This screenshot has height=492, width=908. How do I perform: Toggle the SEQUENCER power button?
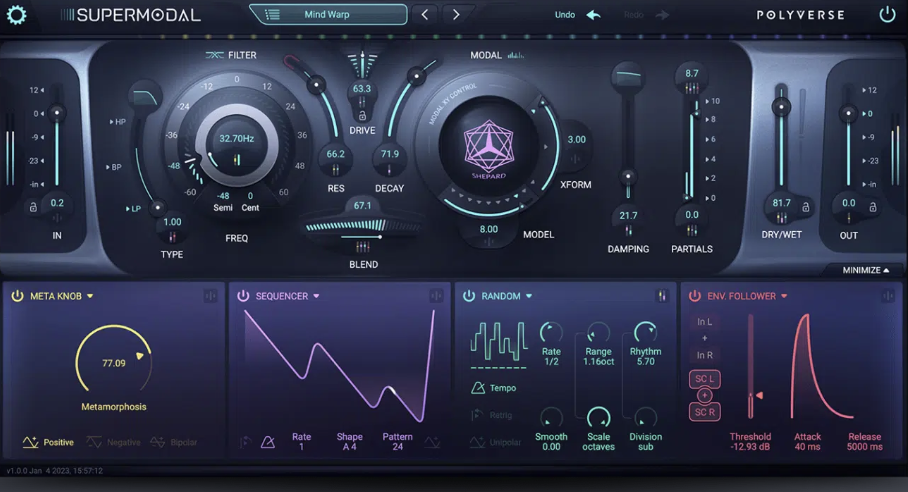(x=243, y=296)
